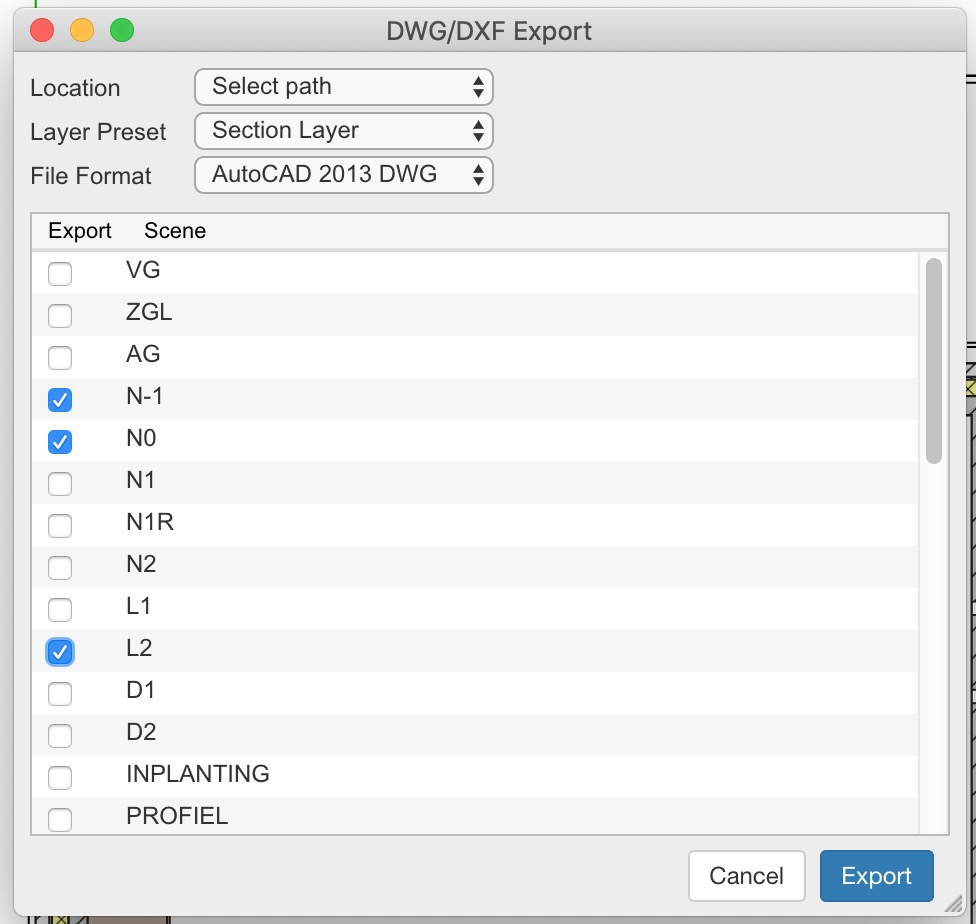Open the File Format dropdown
This screenshot has height=924, width=976.
[343, 175]
